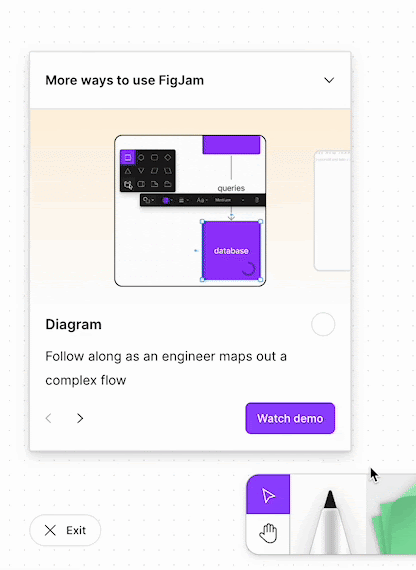Click the More ways to use FigJam title
The height and width of the screenshot is (570, 416).
click(124, 80)
